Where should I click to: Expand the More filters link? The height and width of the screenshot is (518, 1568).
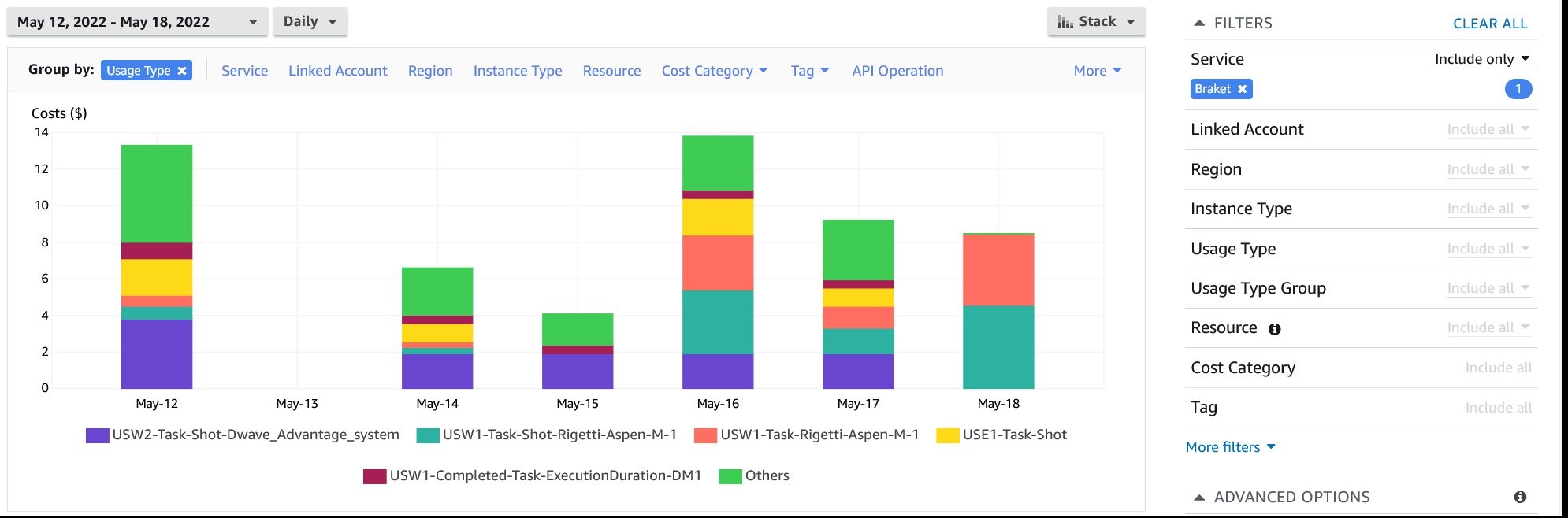tap(1229, 447)
